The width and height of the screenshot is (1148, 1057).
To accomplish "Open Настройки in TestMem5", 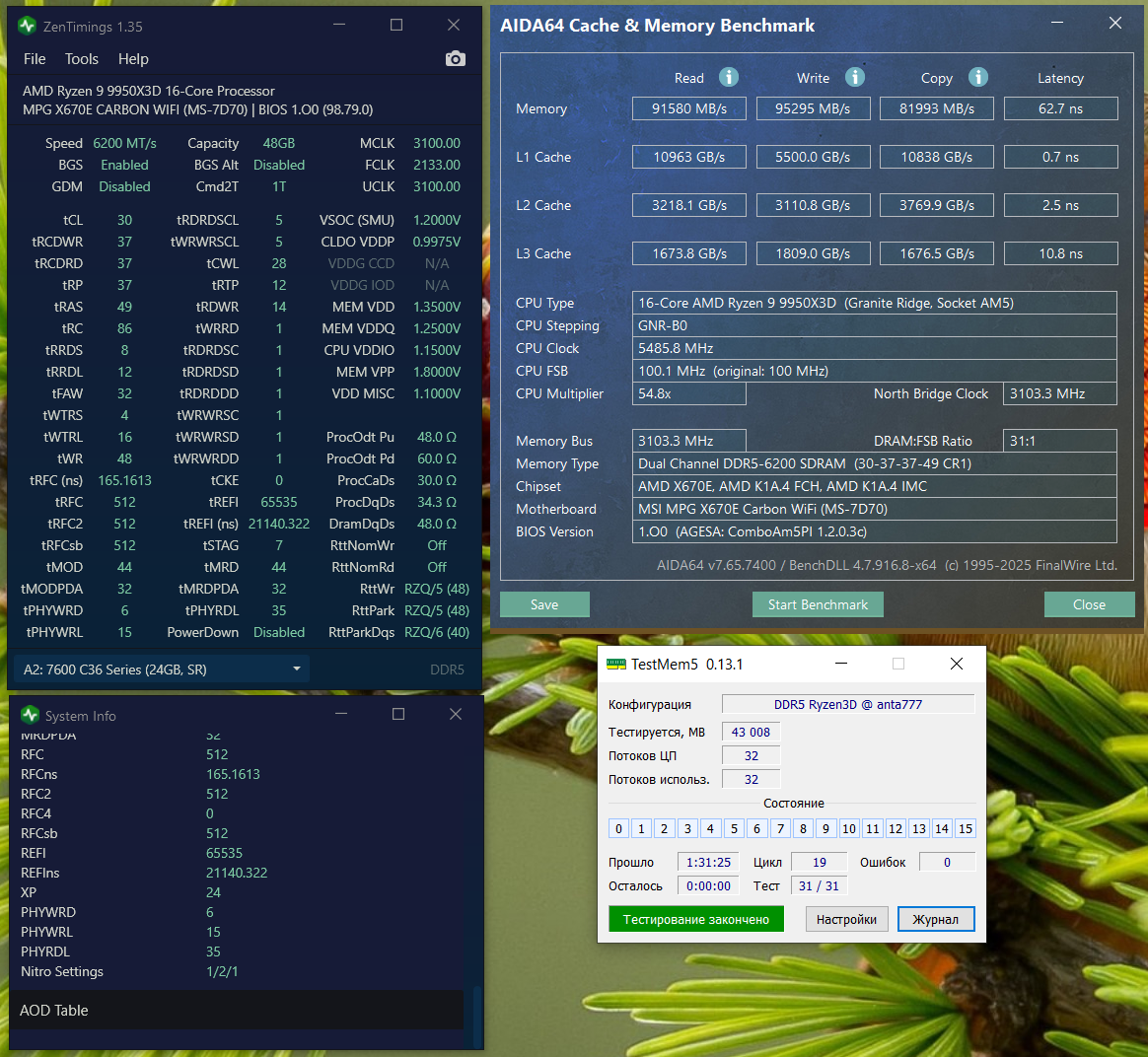I will [846, 919].
